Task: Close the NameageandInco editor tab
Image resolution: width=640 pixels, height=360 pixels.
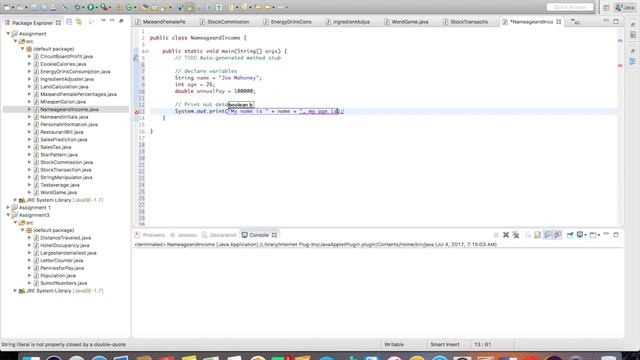Action: click(x=558, y=22)
